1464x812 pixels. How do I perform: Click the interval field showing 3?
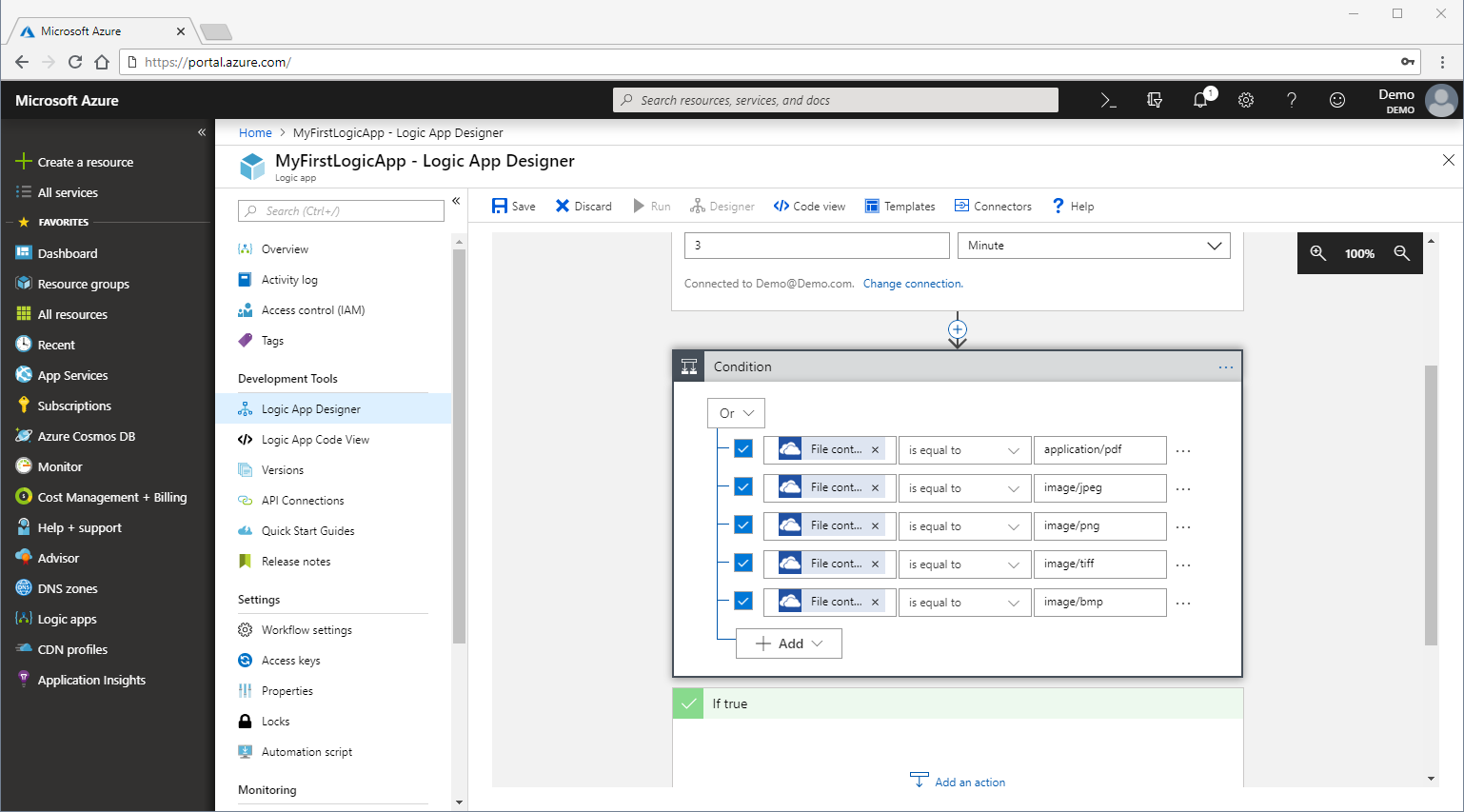point(817,246)
